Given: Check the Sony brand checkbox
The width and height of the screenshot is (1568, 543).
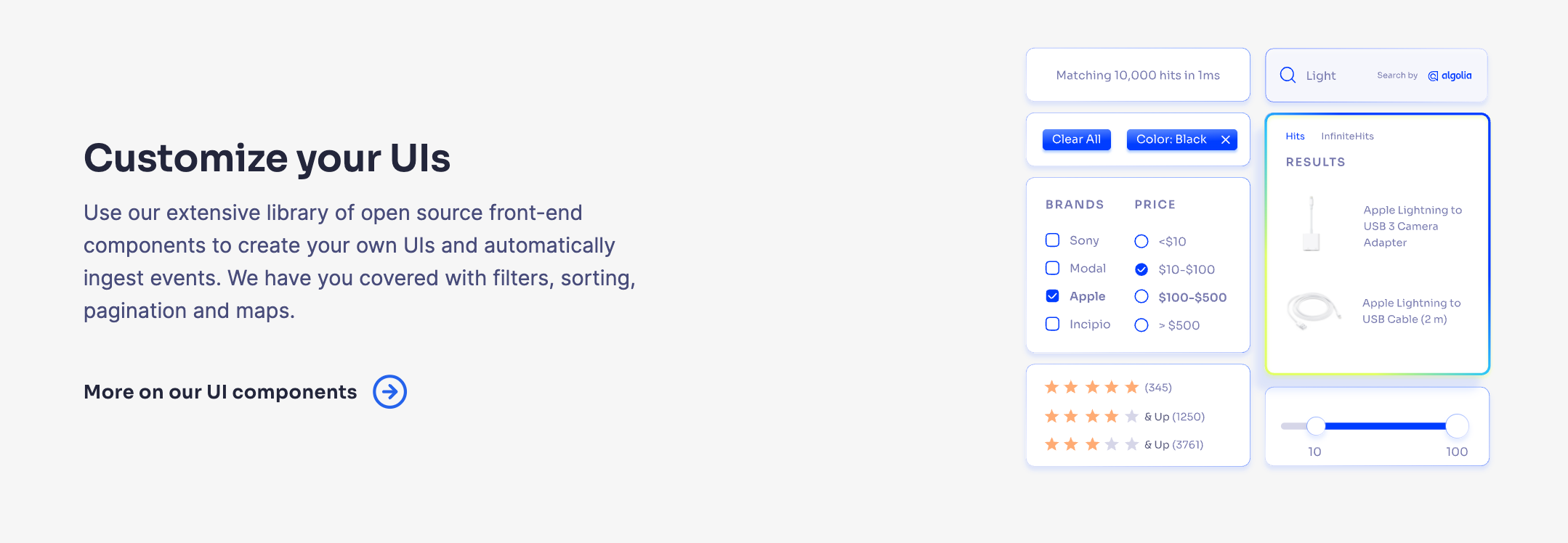Looking at the screenshot, I should point(1052,240).
